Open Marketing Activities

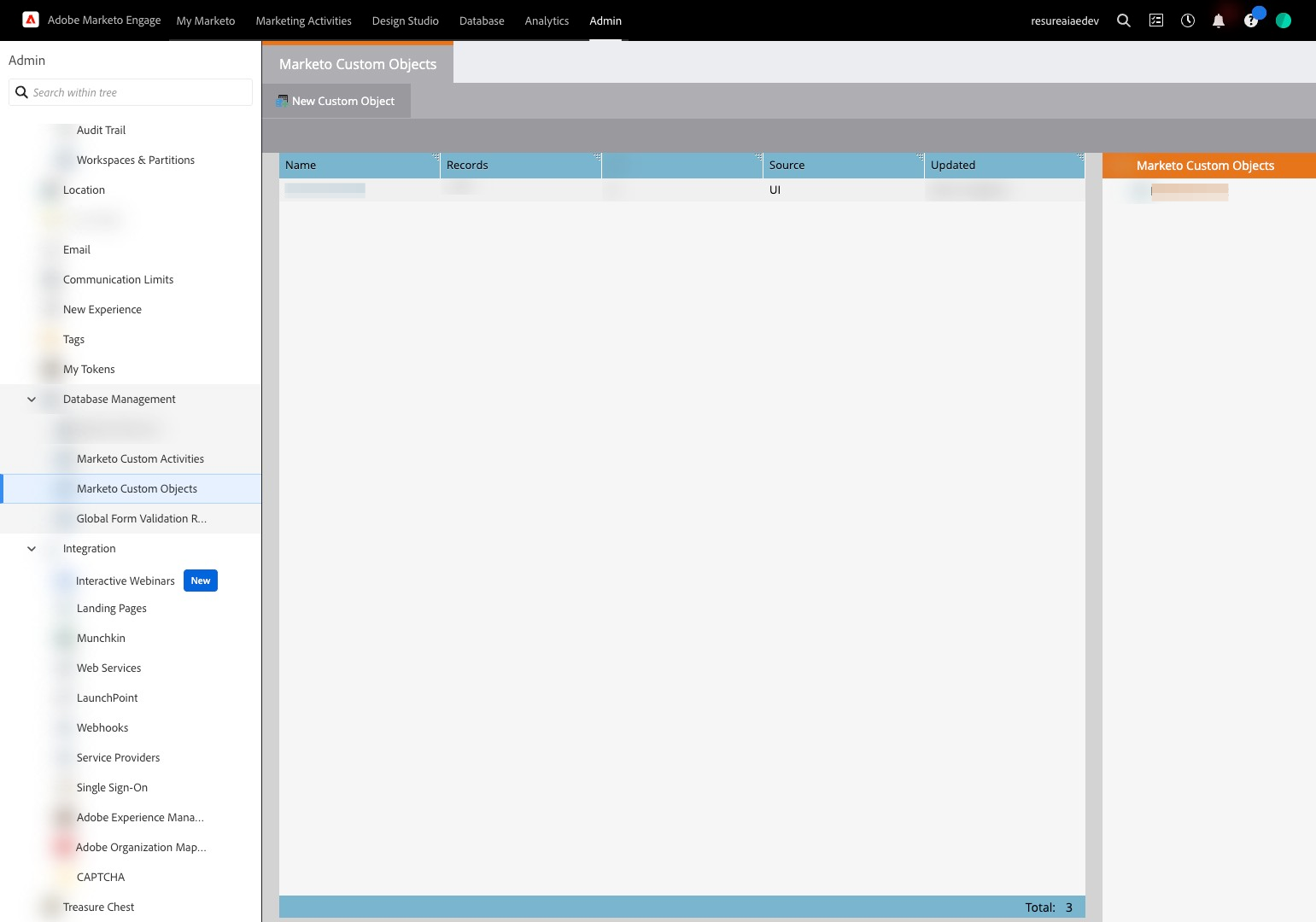(x=304, y=20)
